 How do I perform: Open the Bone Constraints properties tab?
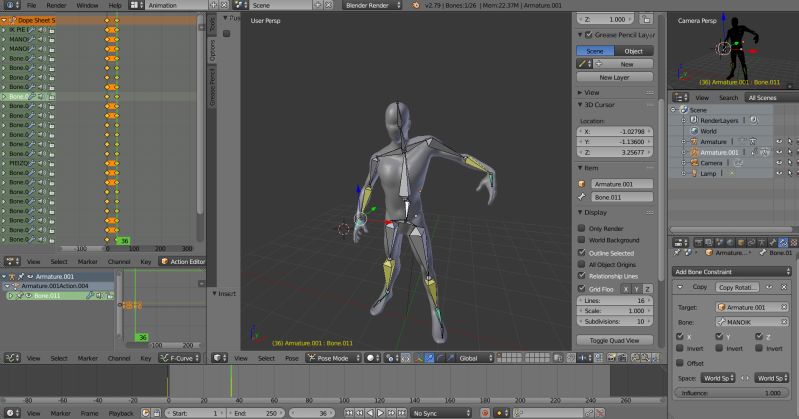tap(783, 243)
